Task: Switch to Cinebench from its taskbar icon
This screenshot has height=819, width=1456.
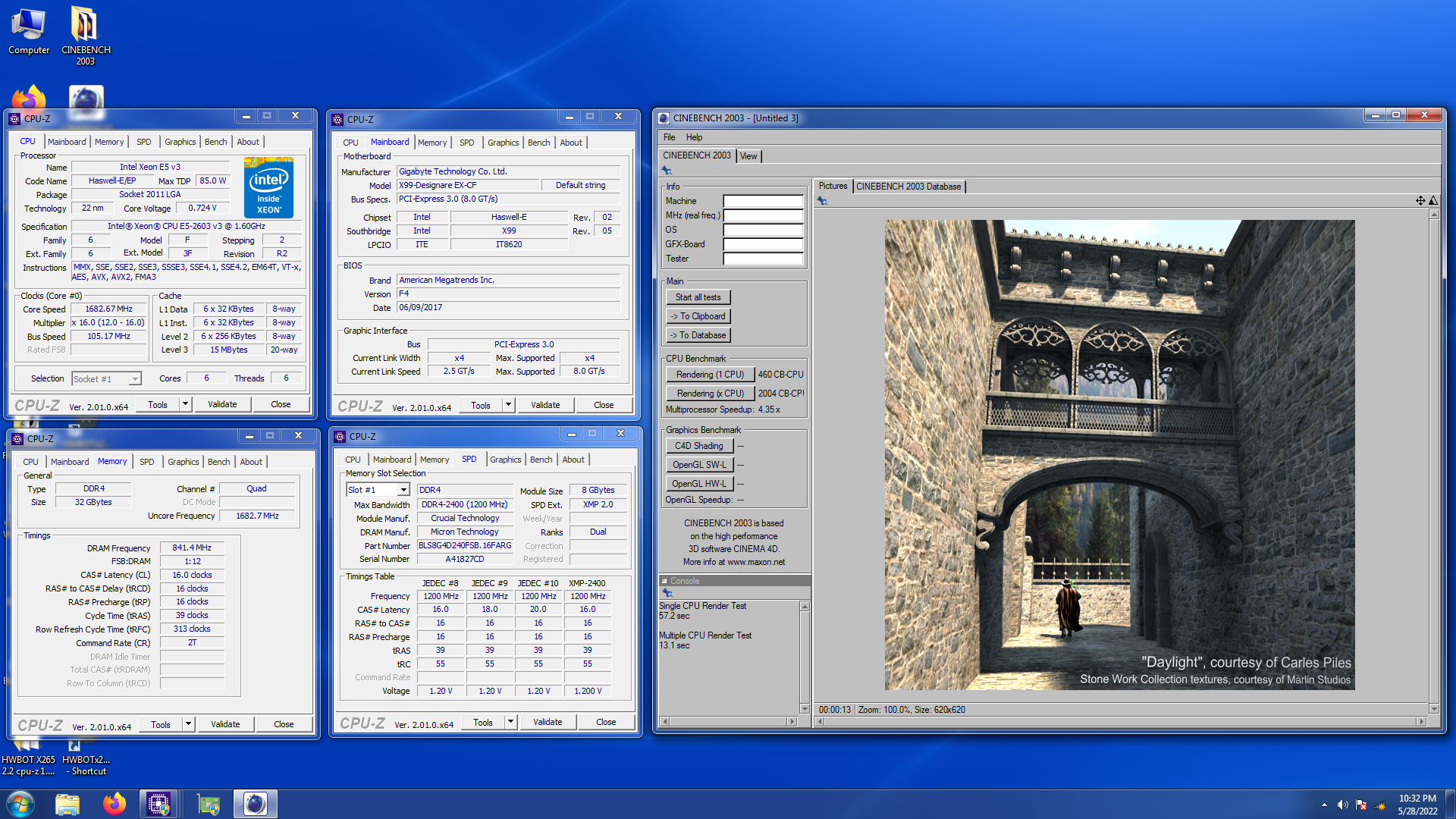Action: point(256,804)
